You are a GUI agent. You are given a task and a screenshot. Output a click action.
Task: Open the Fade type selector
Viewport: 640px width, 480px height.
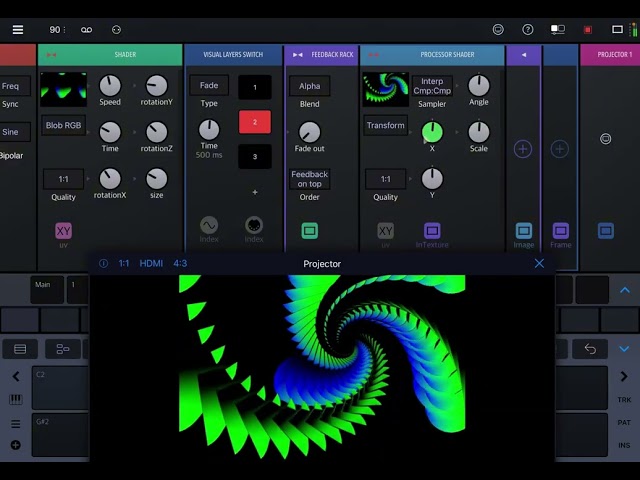click(209, 85)
